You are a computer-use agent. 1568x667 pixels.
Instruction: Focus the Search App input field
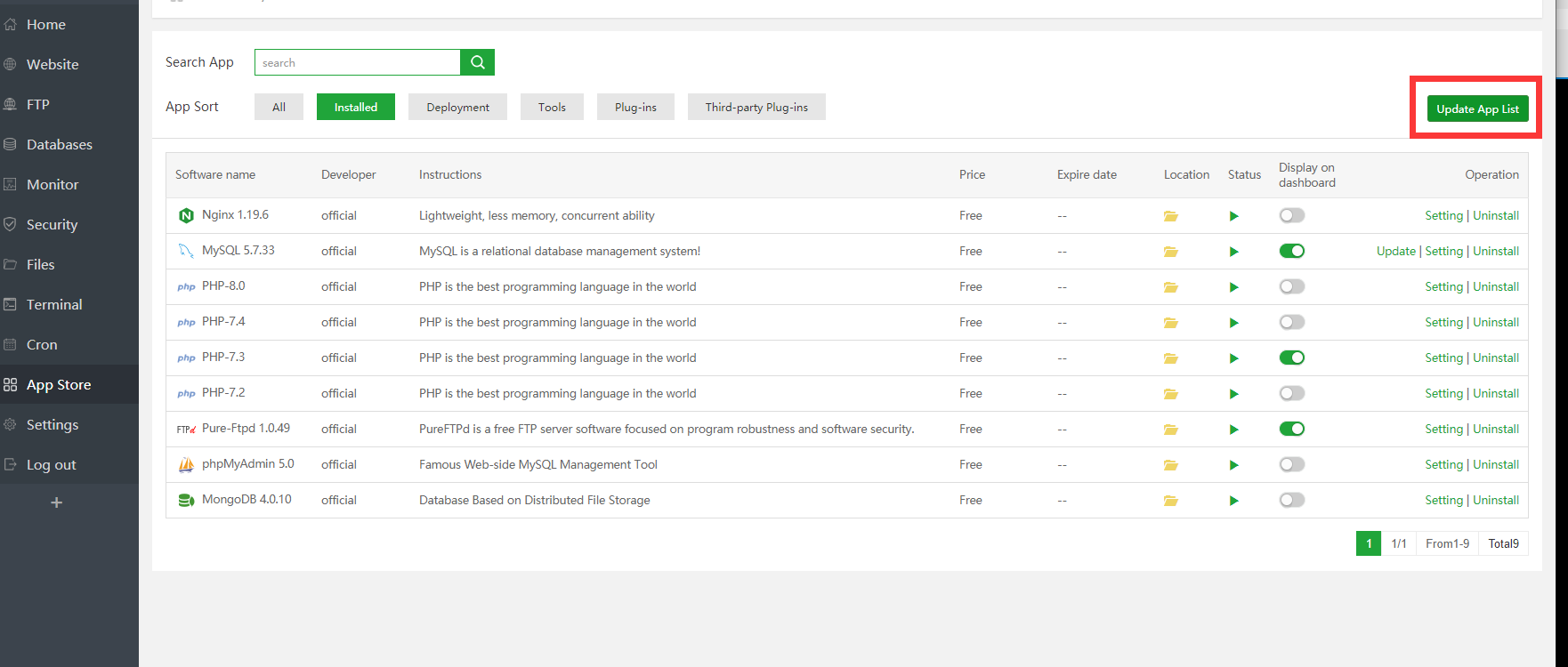coord(358,62)
